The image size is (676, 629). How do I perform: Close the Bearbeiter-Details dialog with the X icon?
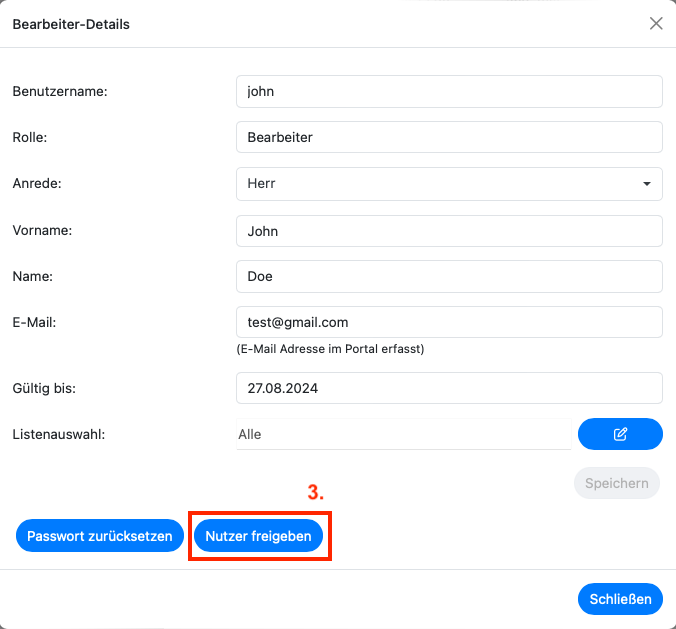656,23
